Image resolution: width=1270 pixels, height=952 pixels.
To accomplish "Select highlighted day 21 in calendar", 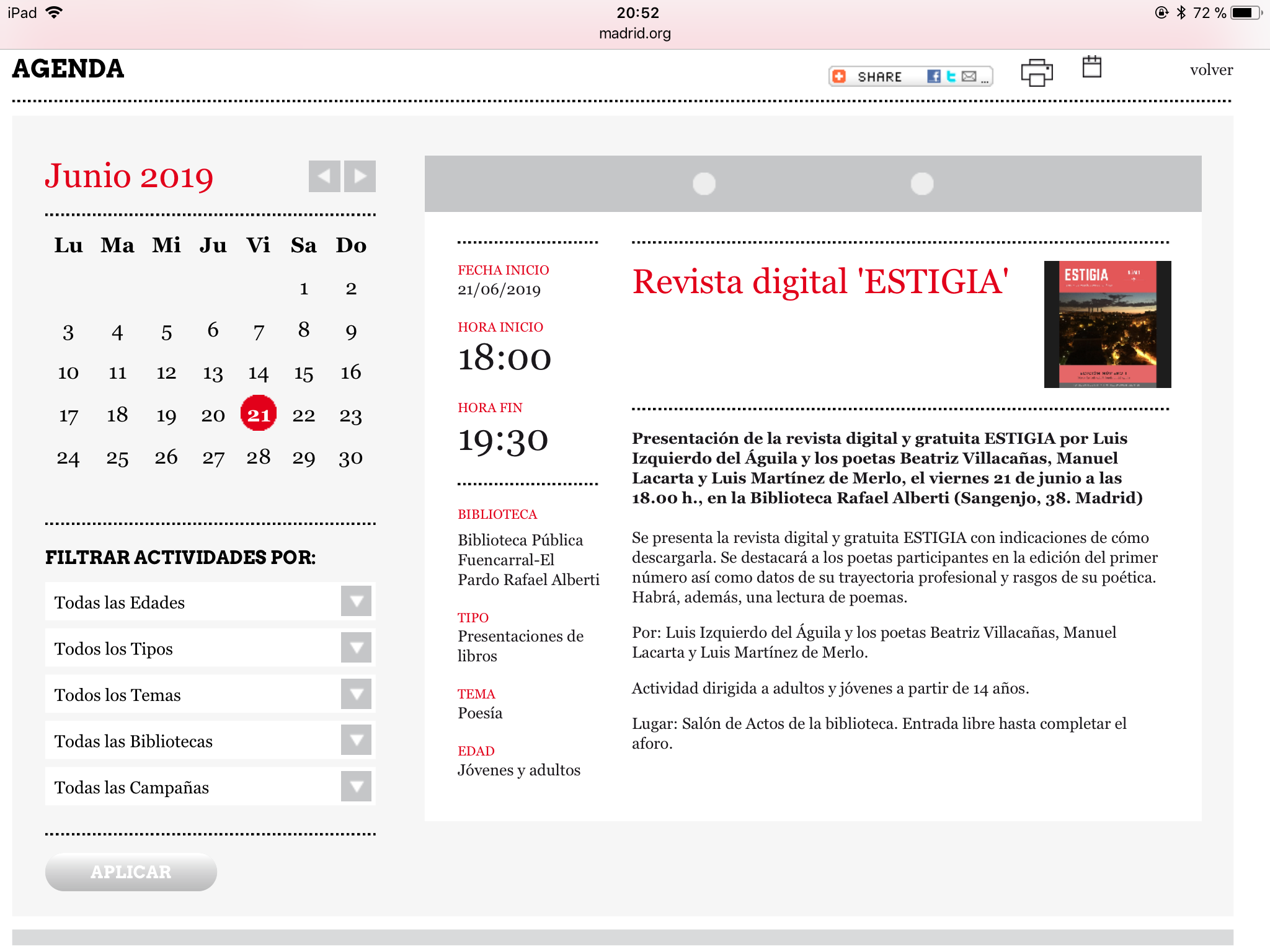I will [x=259, y=414].
